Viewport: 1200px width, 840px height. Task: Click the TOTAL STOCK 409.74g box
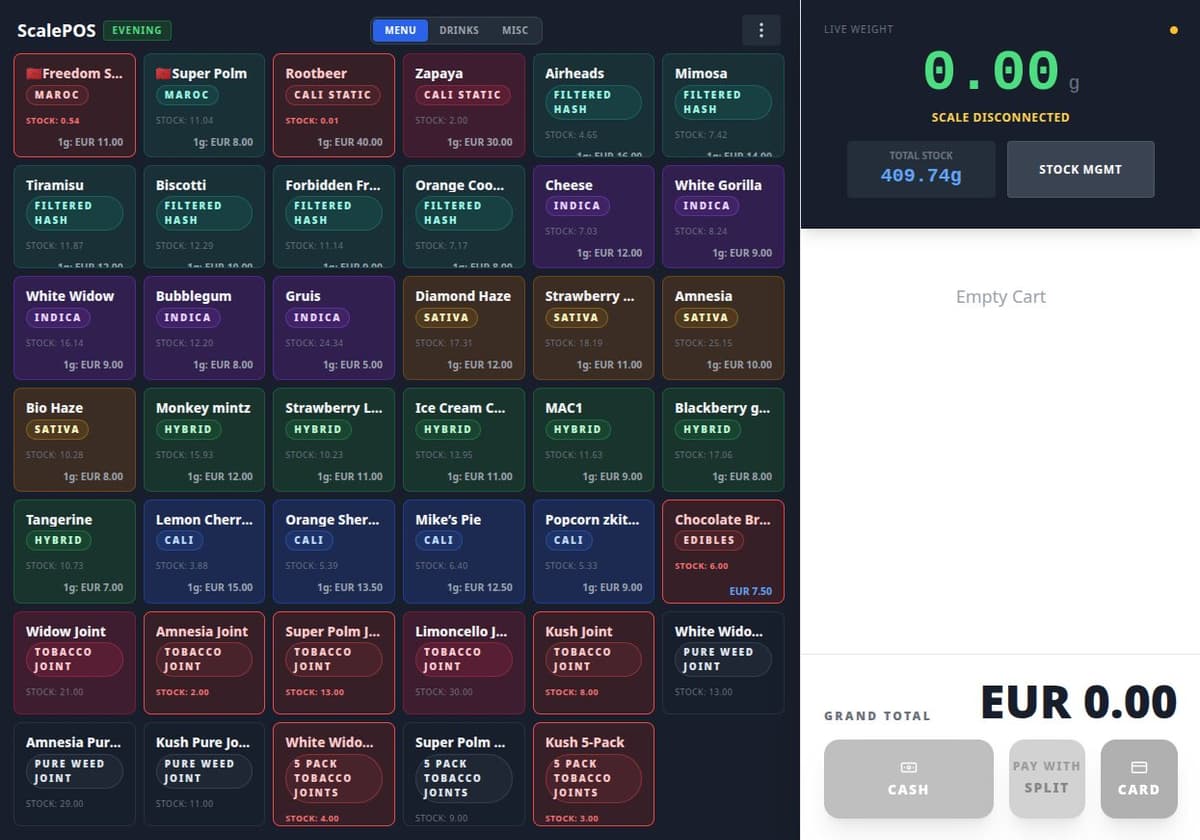921,169
